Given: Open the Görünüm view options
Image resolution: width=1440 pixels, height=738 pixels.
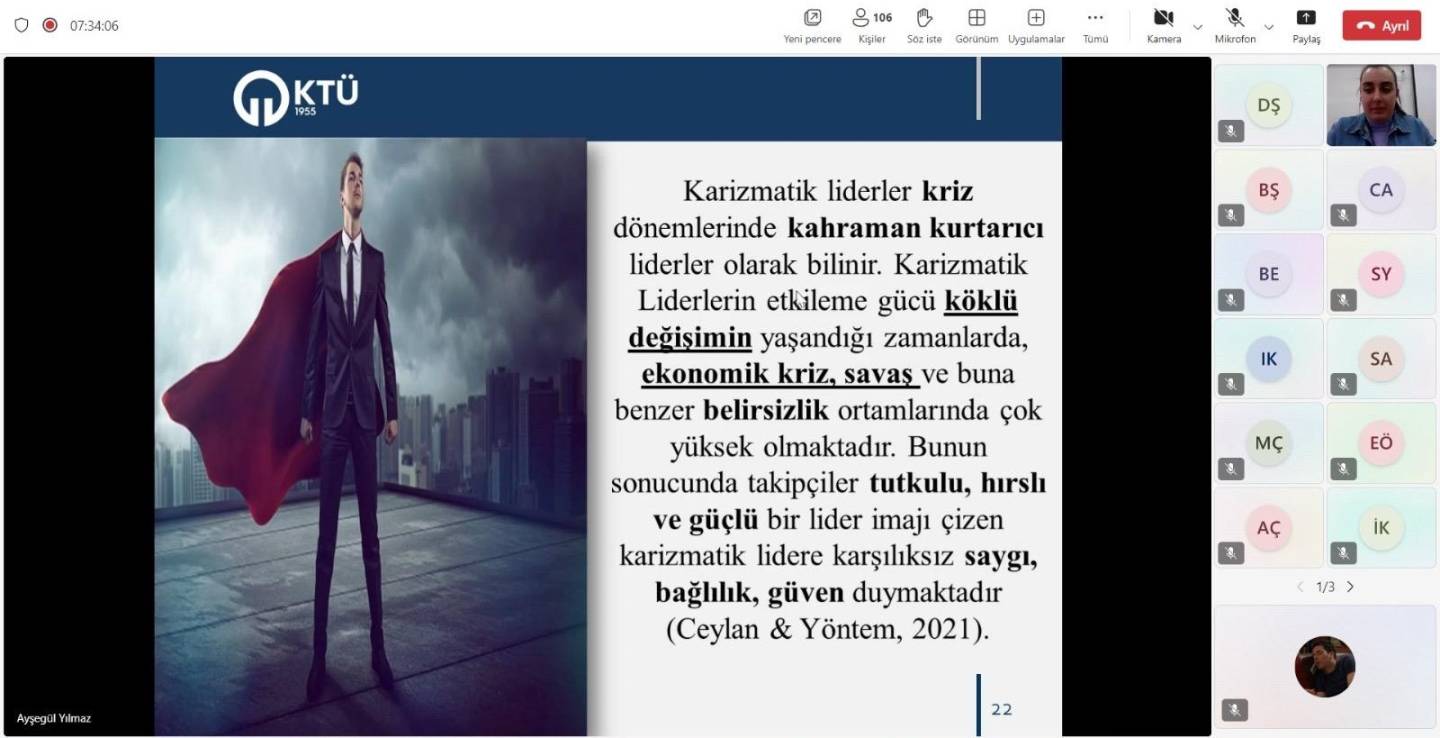Looking at the screenshot, I should [x=977, y=26].
